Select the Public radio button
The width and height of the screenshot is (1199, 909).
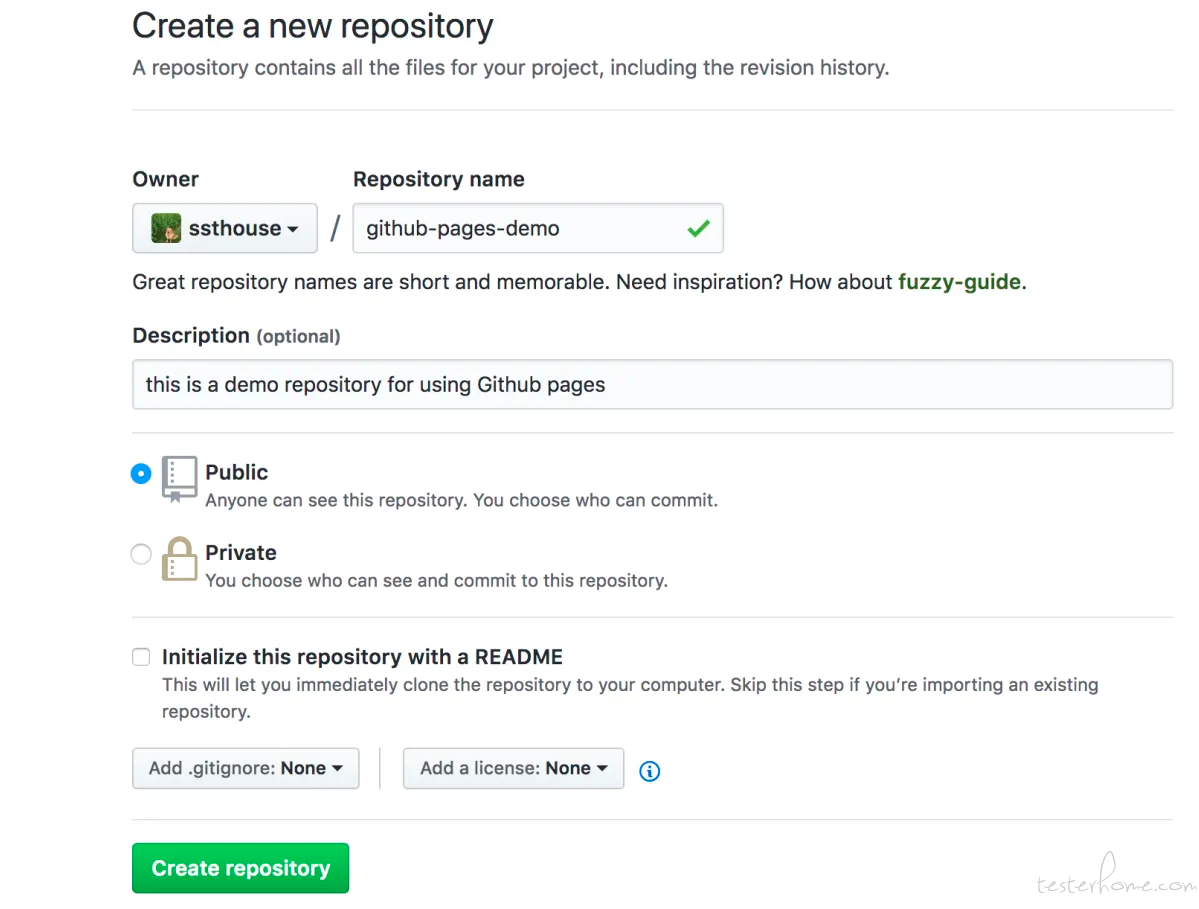coord(141,473)
